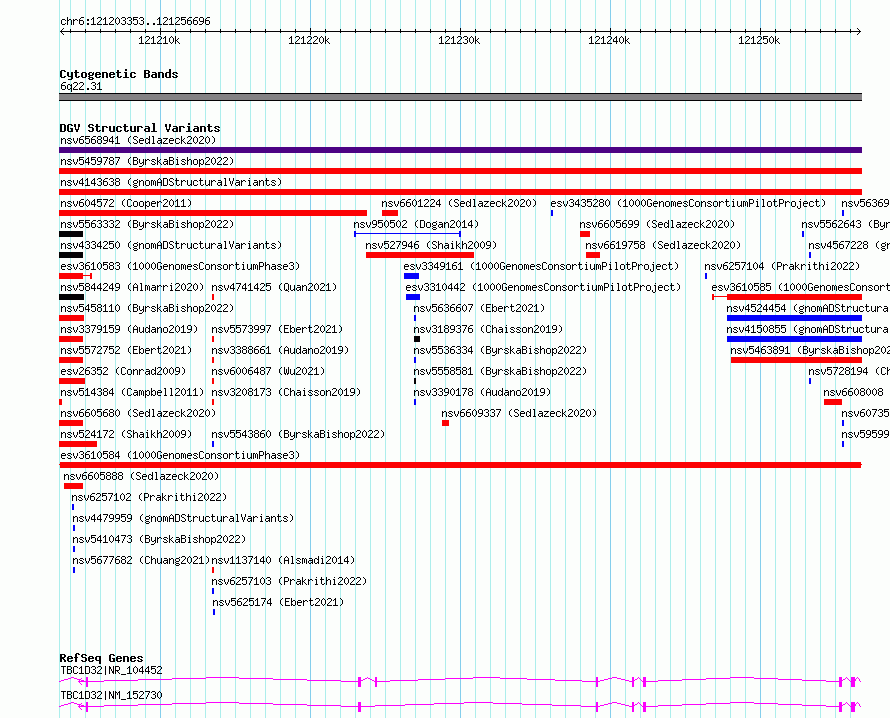Click nsv6605699 (Sedlazeck2020) label
This screenshot has width=890, height=718.
(x=657, y=224)
